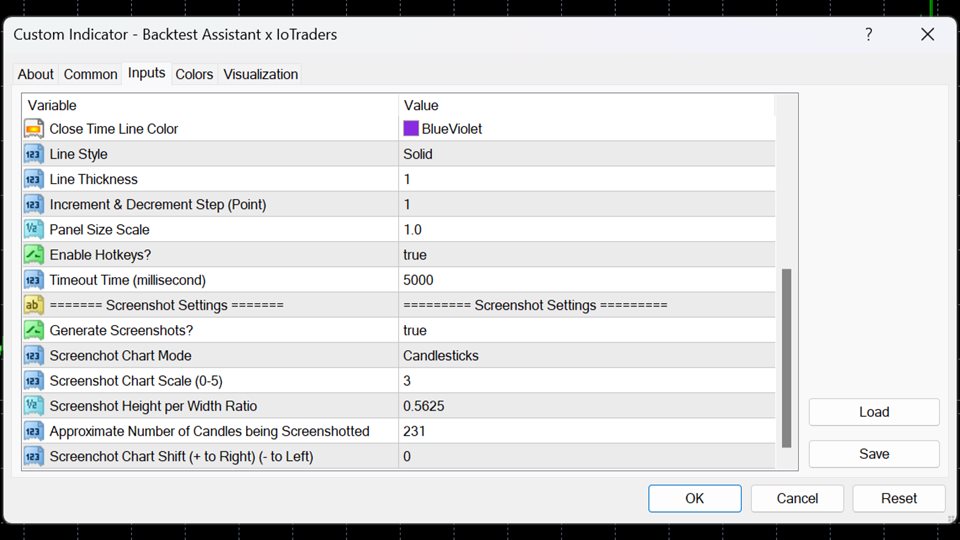Click the string icon on Screenshot Settings separator row

[x=34, y=305]
